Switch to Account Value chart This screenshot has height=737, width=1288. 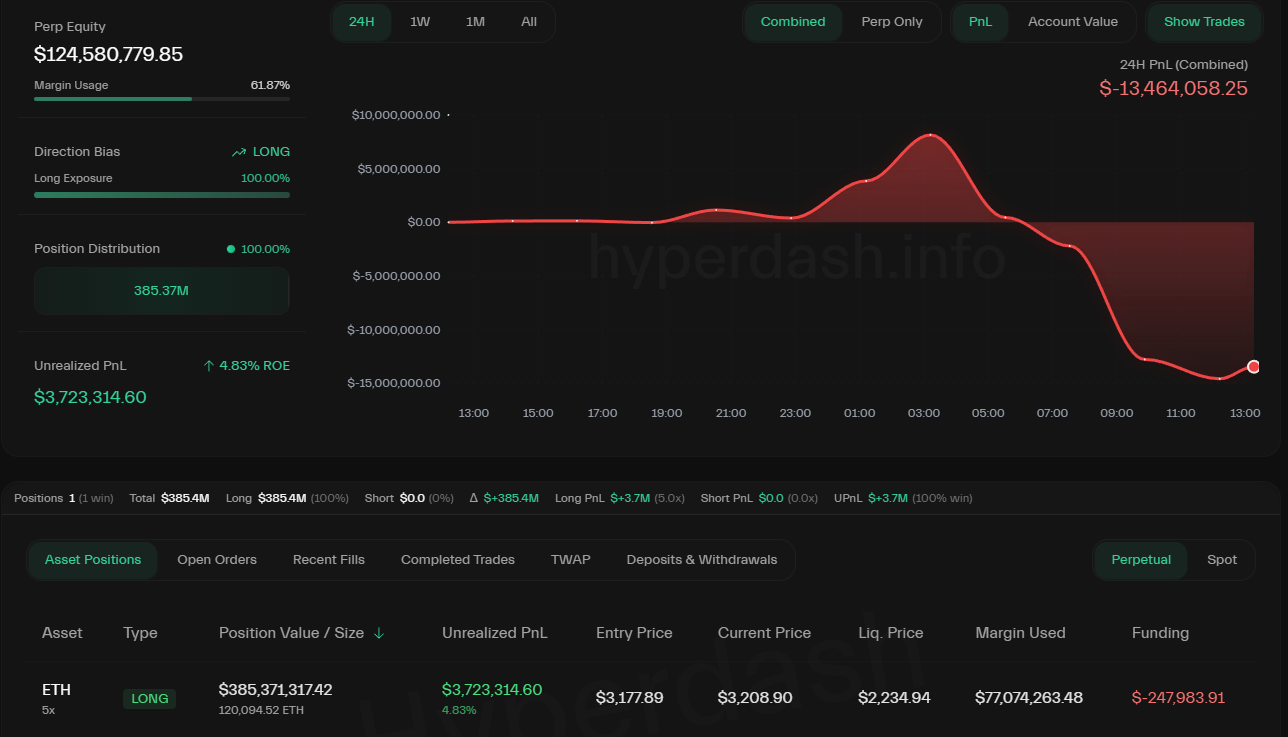(1072, 21)
